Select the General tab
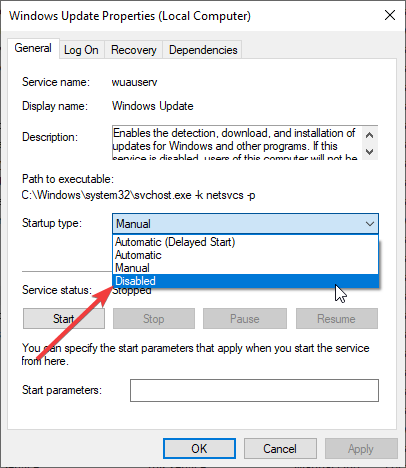 click(x=33, y=48)
